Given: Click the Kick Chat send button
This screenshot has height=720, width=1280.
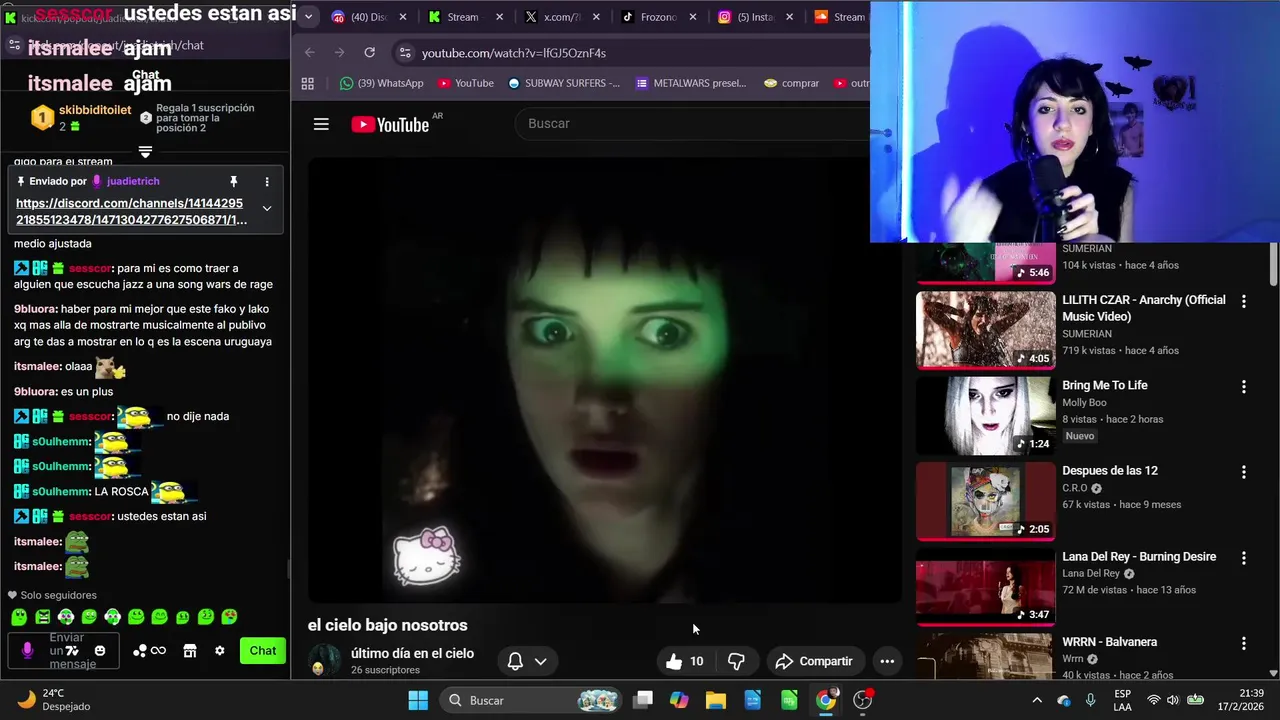Looking at the screenshot, I should pos(263,650).
